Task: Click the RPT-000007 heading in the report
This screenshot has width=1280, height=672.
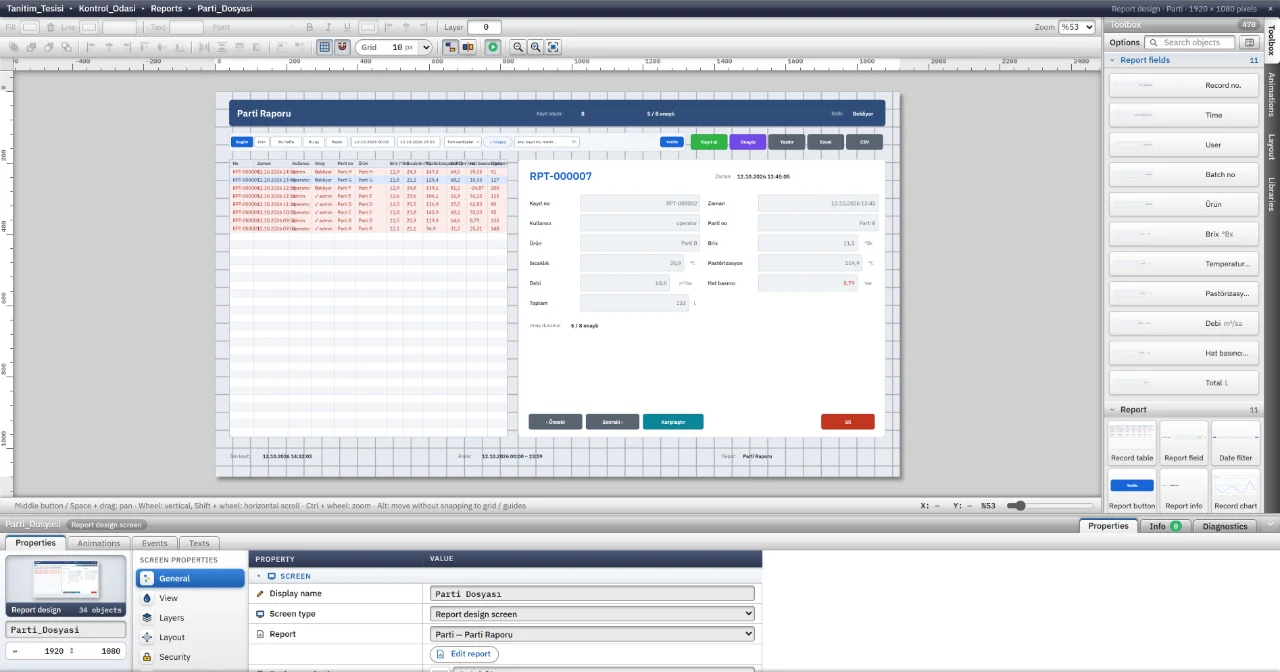Action: pyautogui.click(x=560, y=177)
